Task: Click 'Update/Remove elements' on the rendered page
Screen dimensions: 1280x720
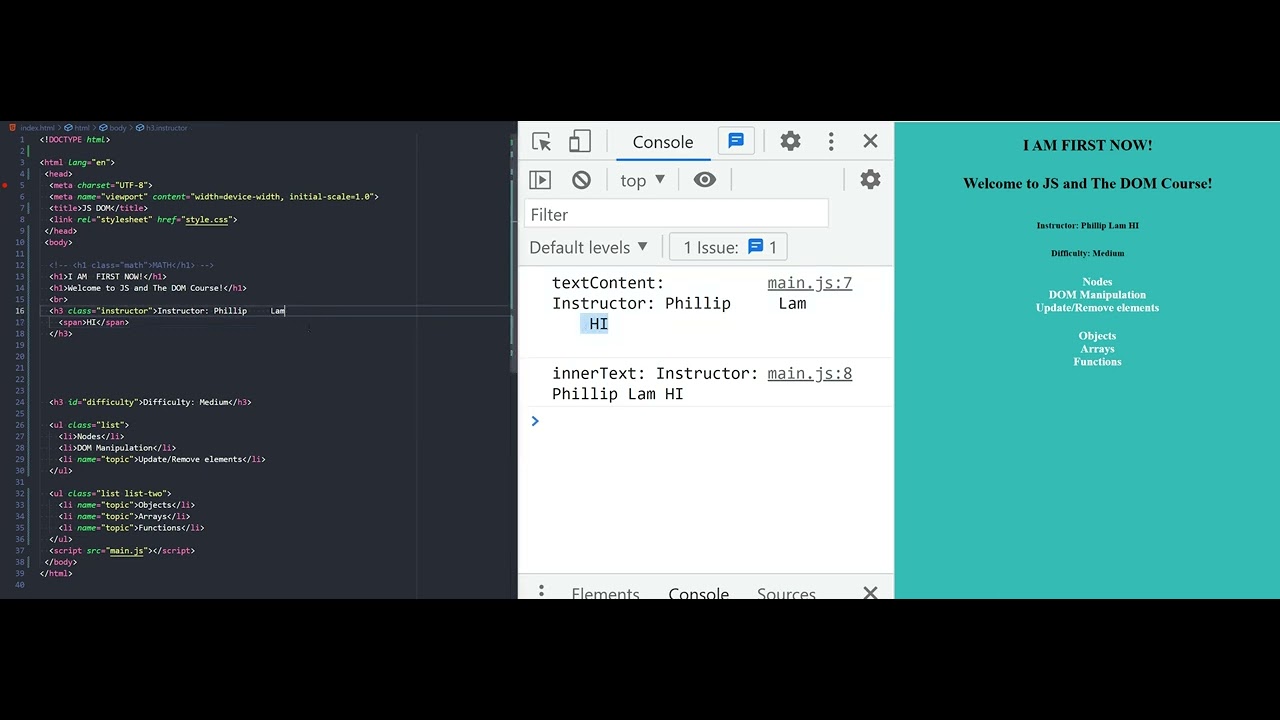Action: (x=1097, y=308)
